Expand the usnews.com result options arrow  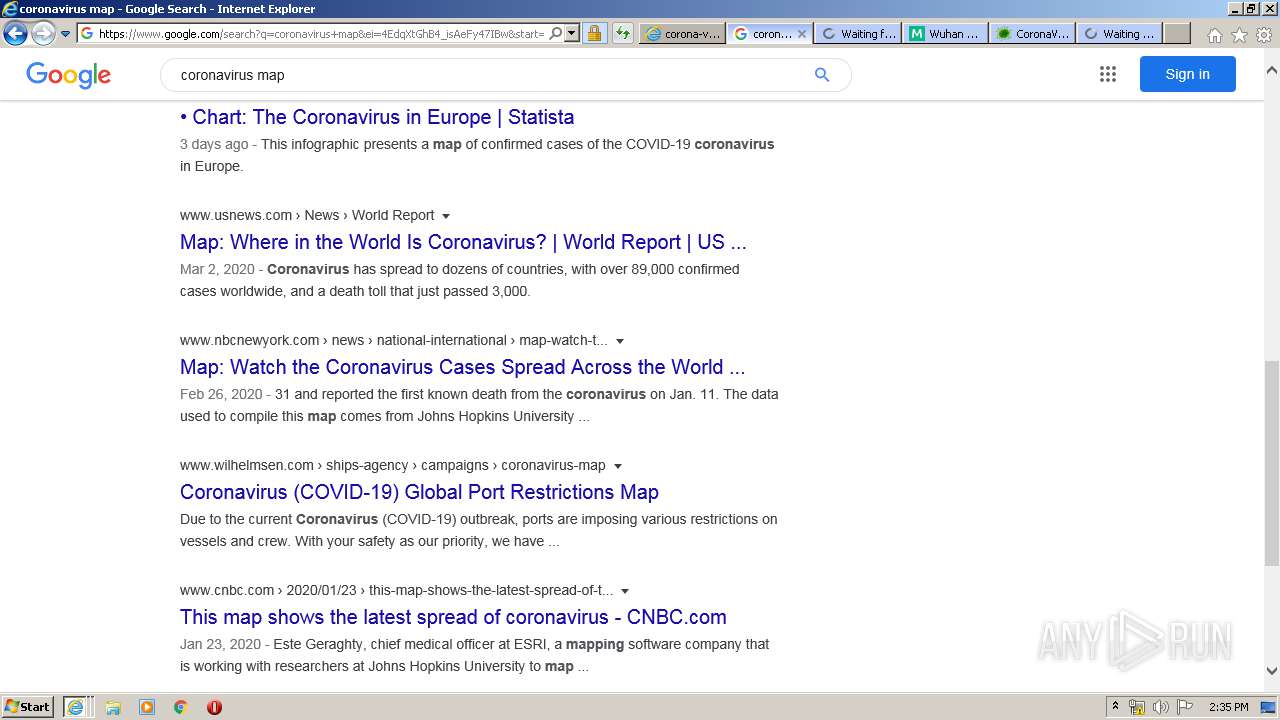point(446,216)
